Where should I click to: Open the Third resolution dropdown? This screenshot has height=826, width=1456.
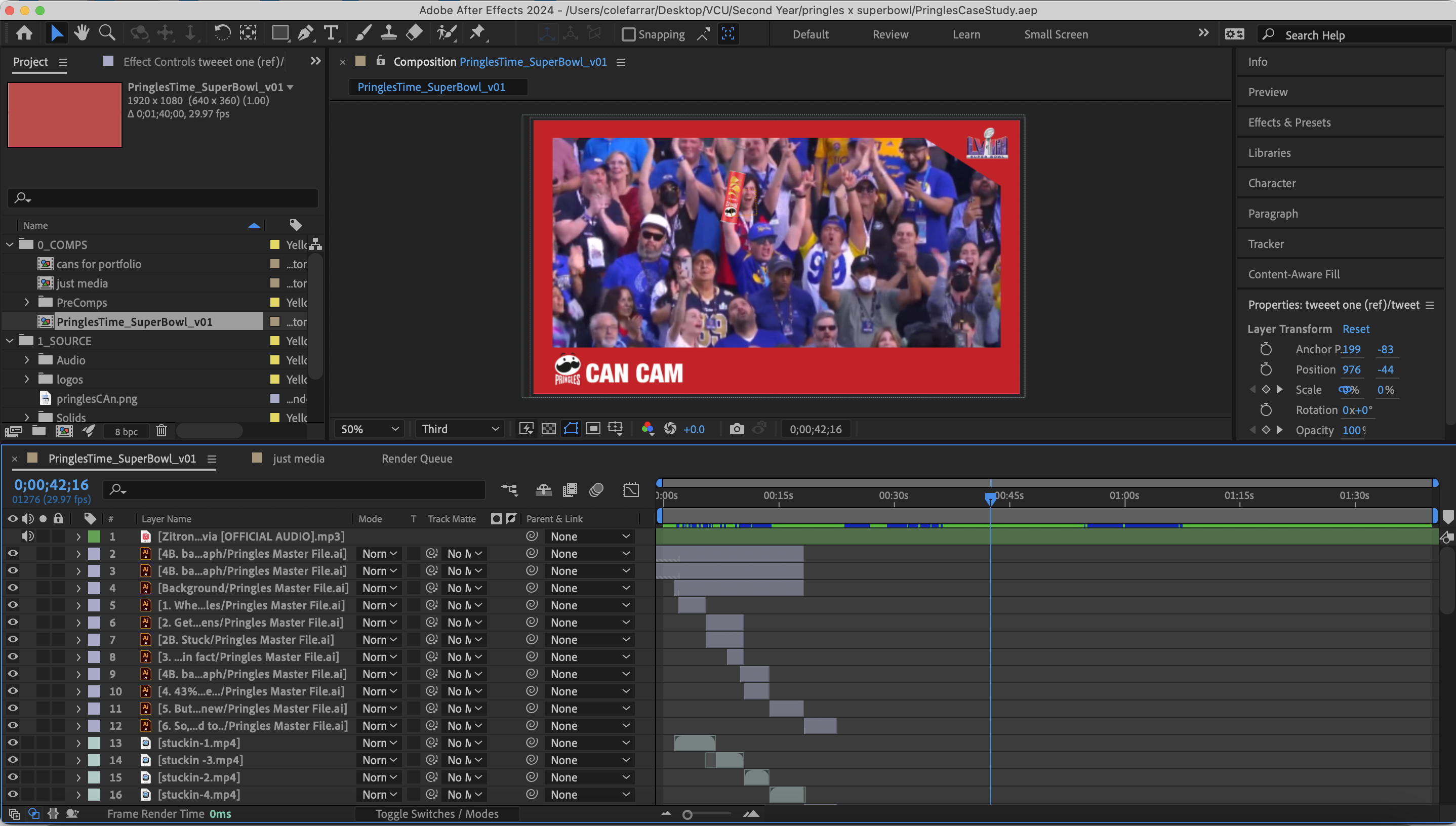(x=460, y=429)
